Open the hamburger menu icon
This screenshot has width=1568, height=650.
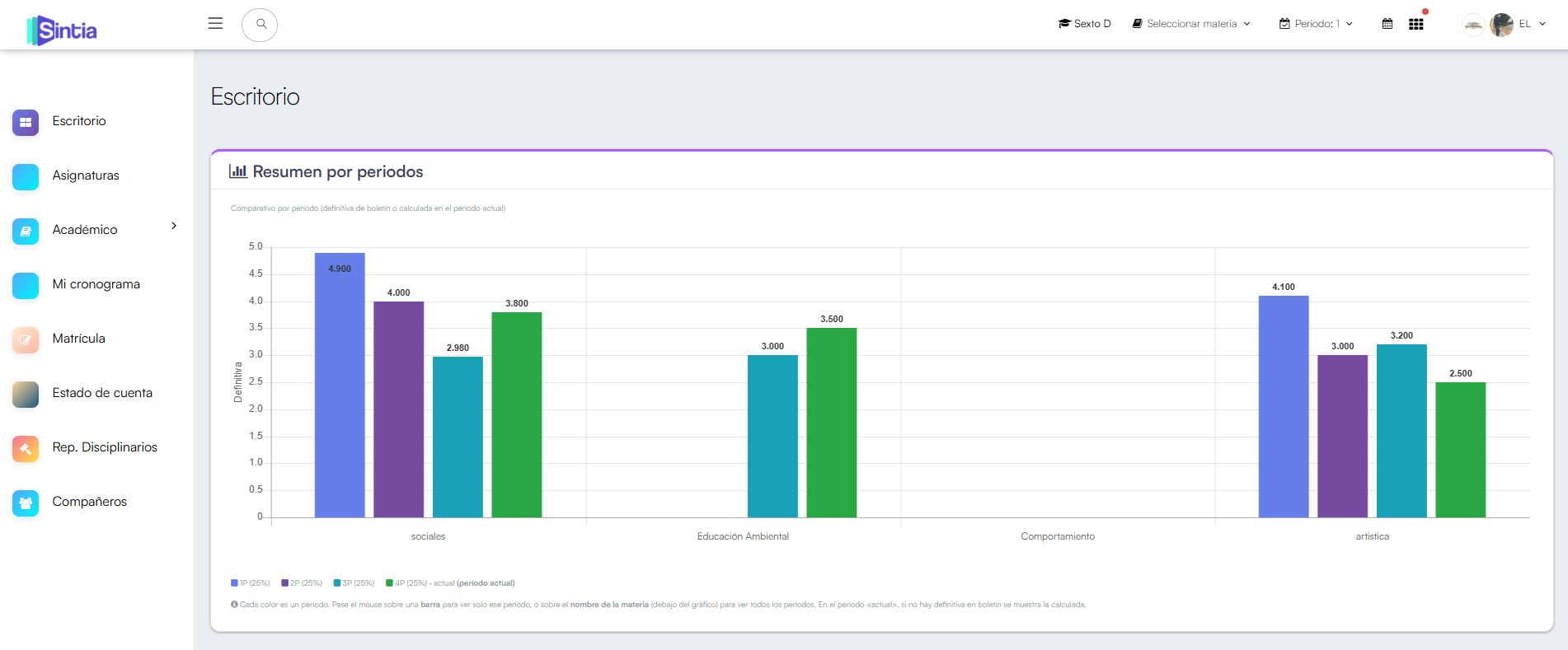(x=215, y=24)
